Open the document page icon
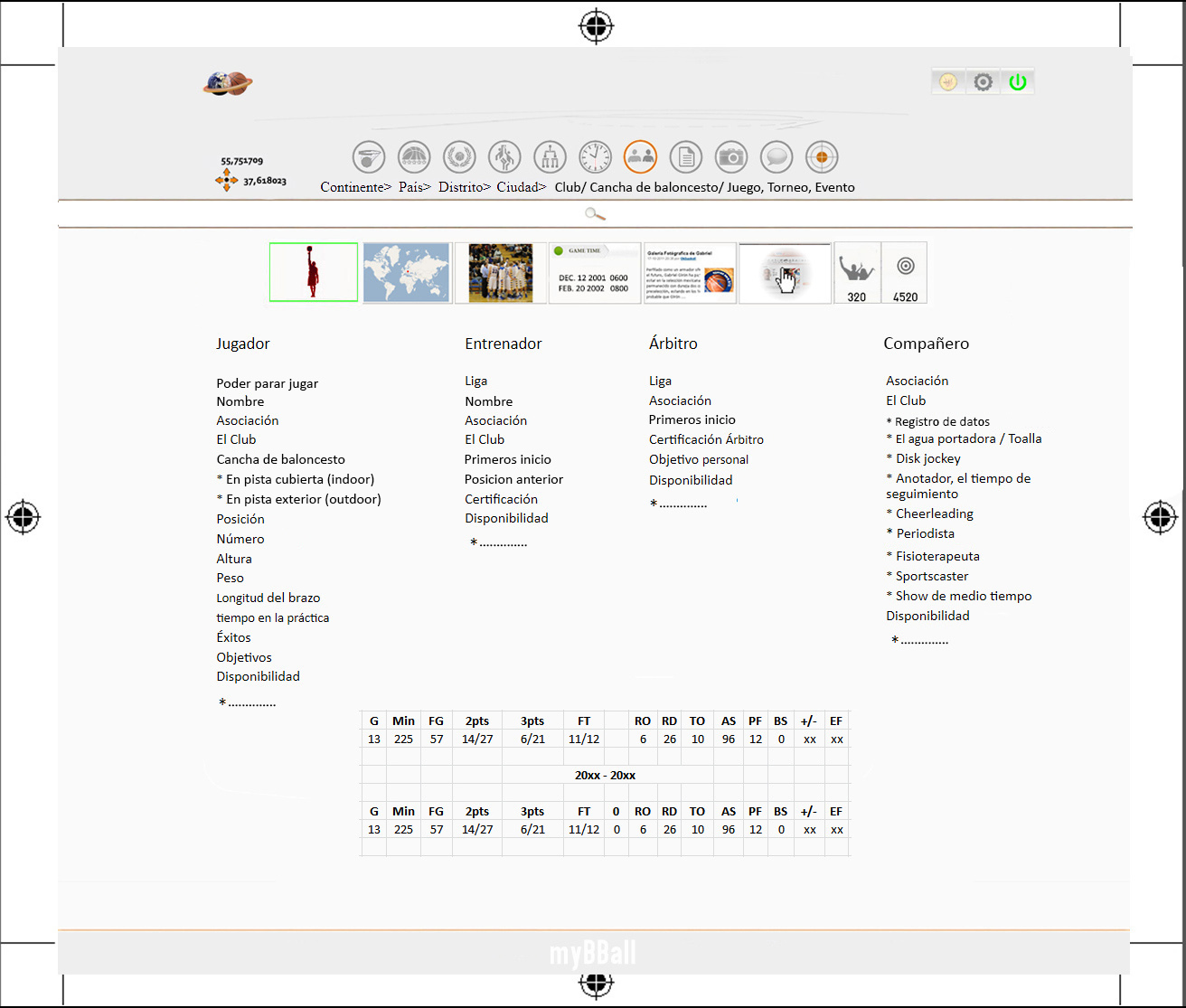1186x1008 pixels. [686, 157]
